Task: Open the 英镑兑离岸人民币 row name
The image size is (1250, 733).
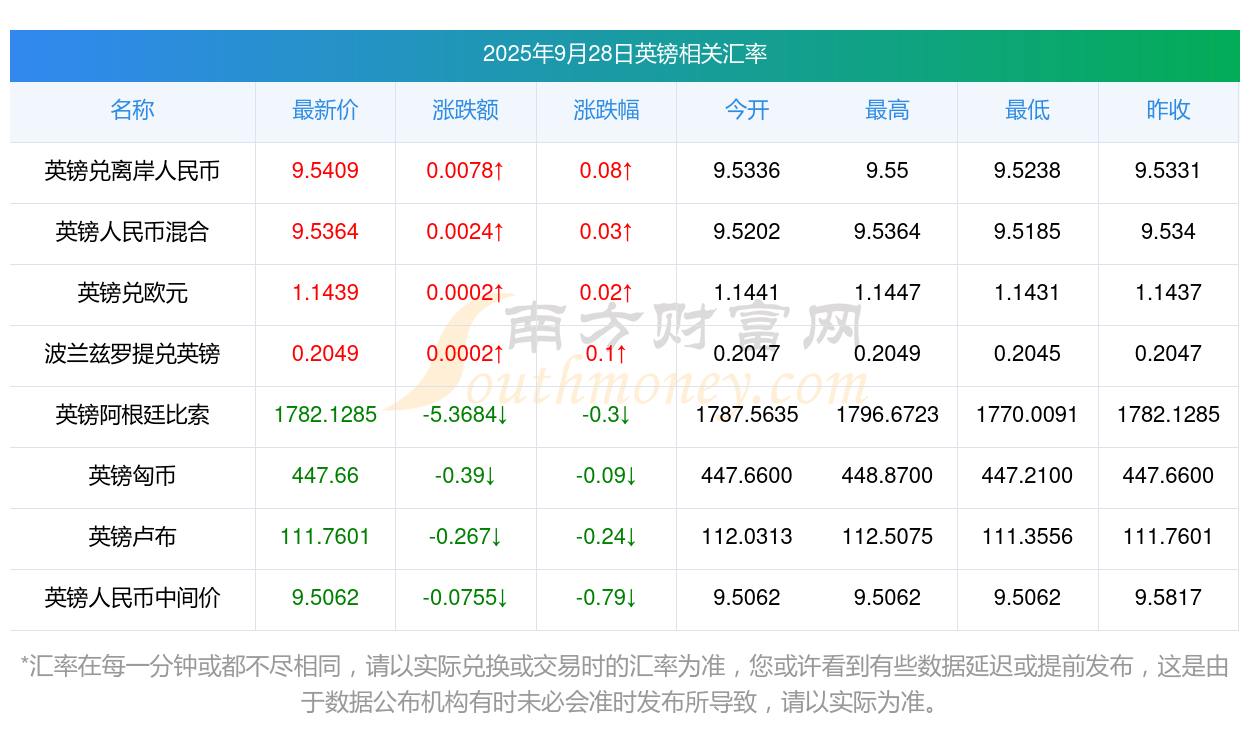Action: 132,171
